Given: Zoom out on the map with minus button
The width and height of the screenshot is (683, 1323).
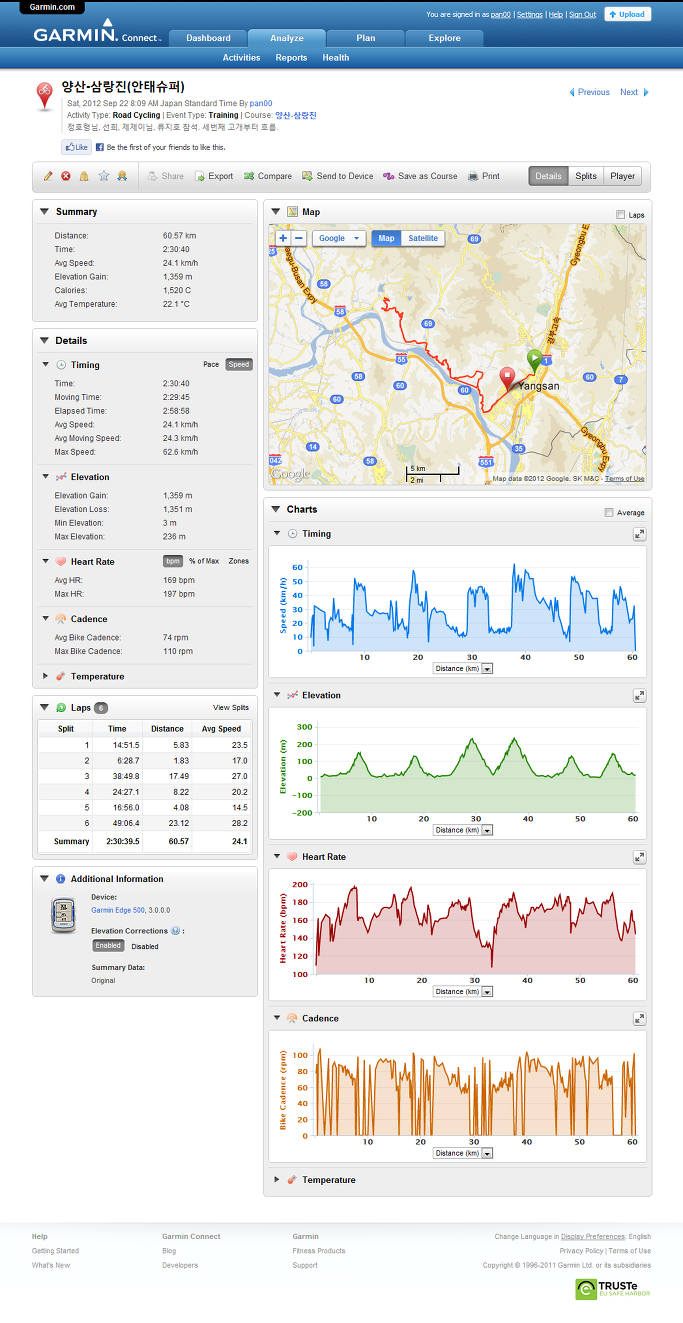Looking at the screenshot, I should point(299,238).
